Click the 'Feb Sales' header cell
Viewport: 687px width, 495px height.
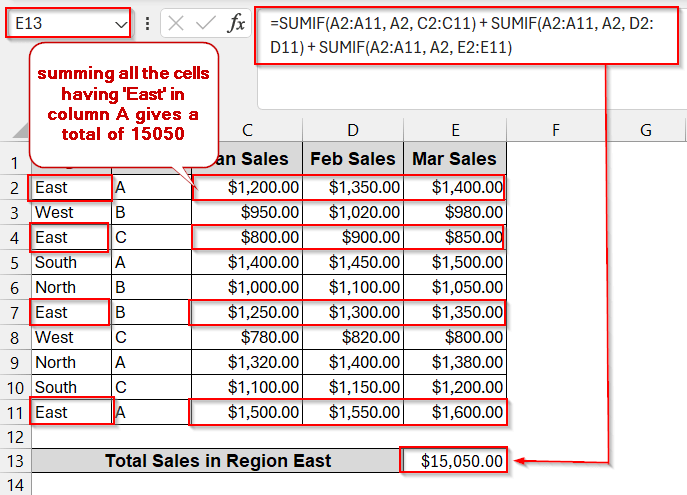[x=353, y=159]
